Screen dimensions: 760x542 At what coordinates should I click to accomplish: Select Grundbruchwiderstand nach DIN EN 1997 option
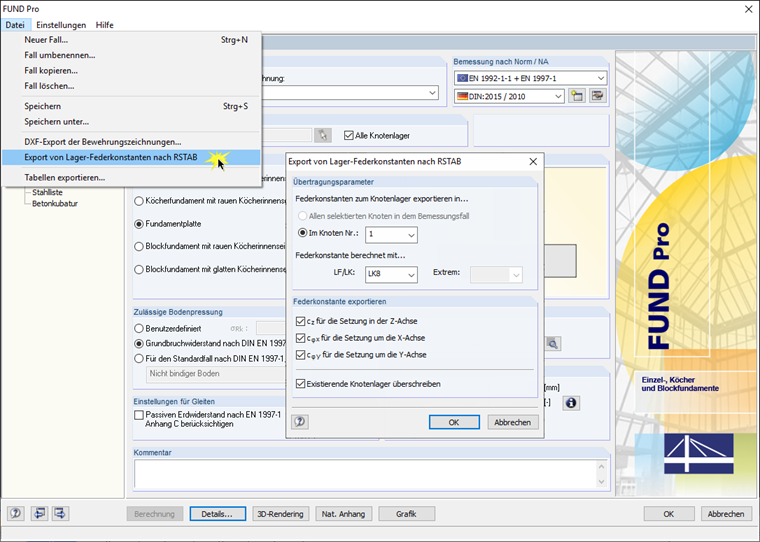pos(139,344)
